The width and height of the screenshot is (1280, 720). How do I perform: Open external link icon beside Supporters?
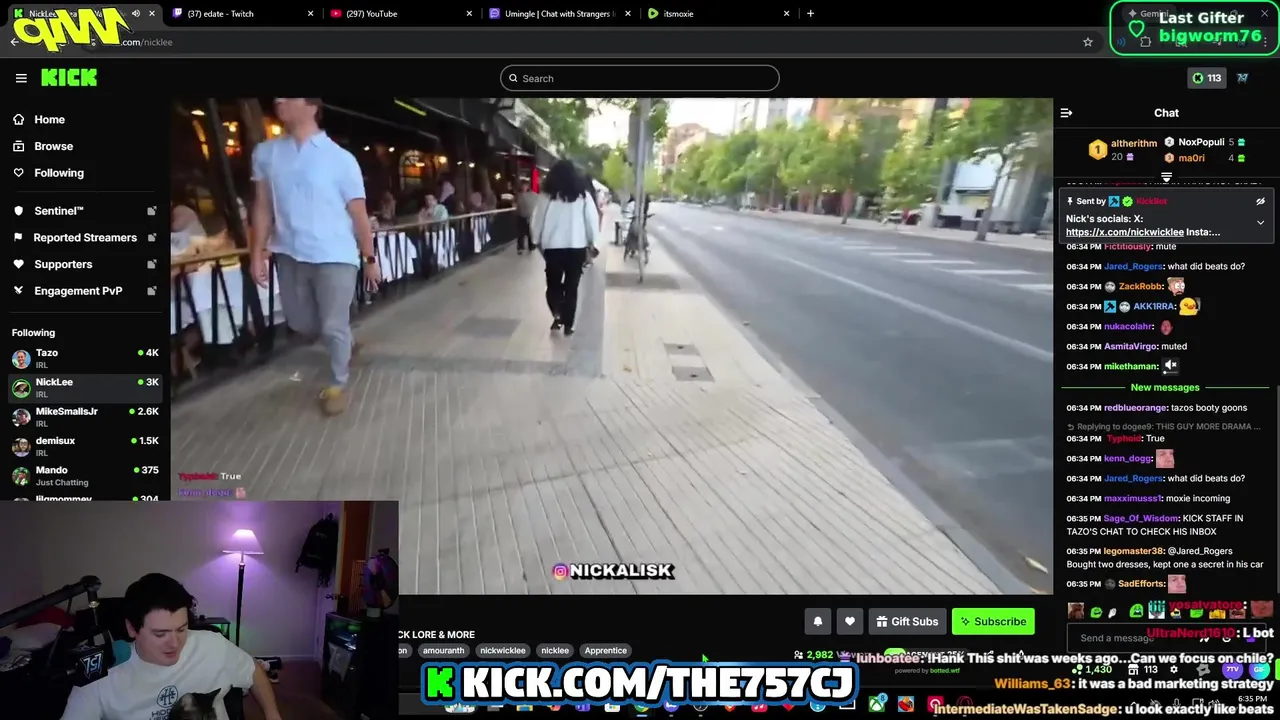[x=152, y=264]
